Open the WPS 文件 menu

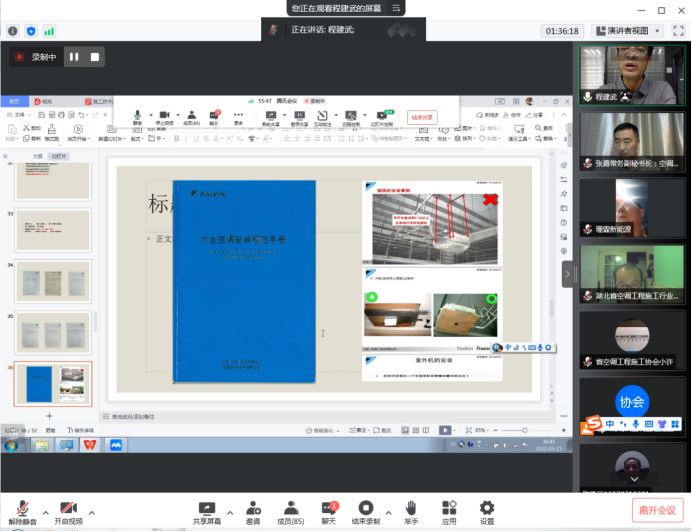[19, 115]
